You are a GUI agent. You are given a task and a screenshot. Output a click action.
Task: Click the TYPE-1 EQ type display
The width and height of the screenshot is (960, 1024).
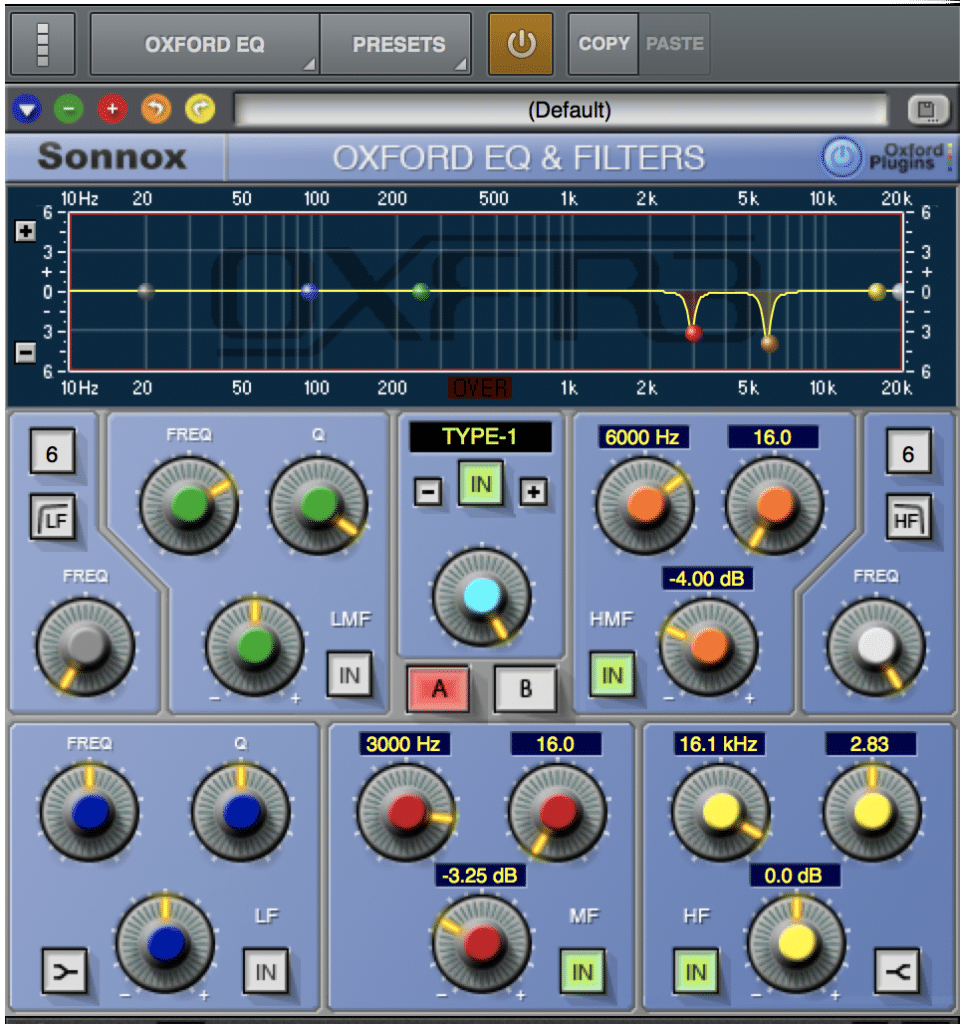[480, 436]
